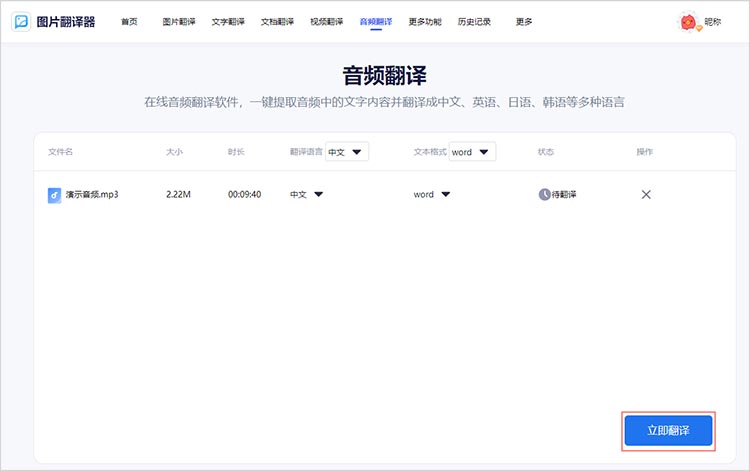
Task: Expand row format word dropdown arrow
Action: point(446,194)
